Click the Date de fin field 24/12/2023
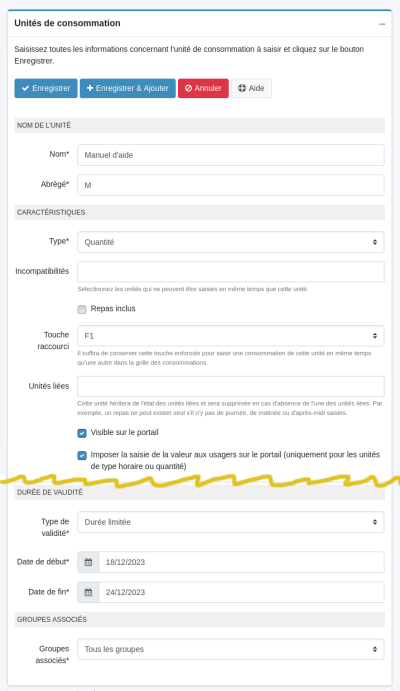 coord(241,592)
